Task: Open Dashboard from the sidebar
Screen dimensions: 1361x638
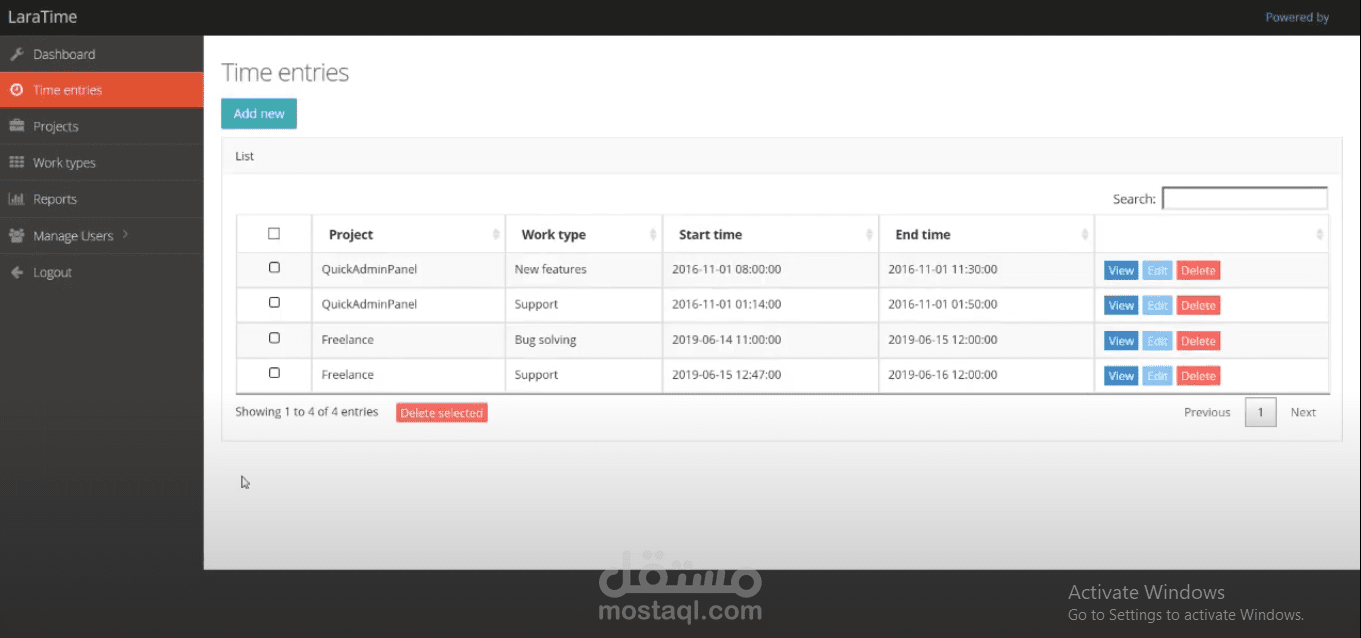Action: click(x=102, y=54)
